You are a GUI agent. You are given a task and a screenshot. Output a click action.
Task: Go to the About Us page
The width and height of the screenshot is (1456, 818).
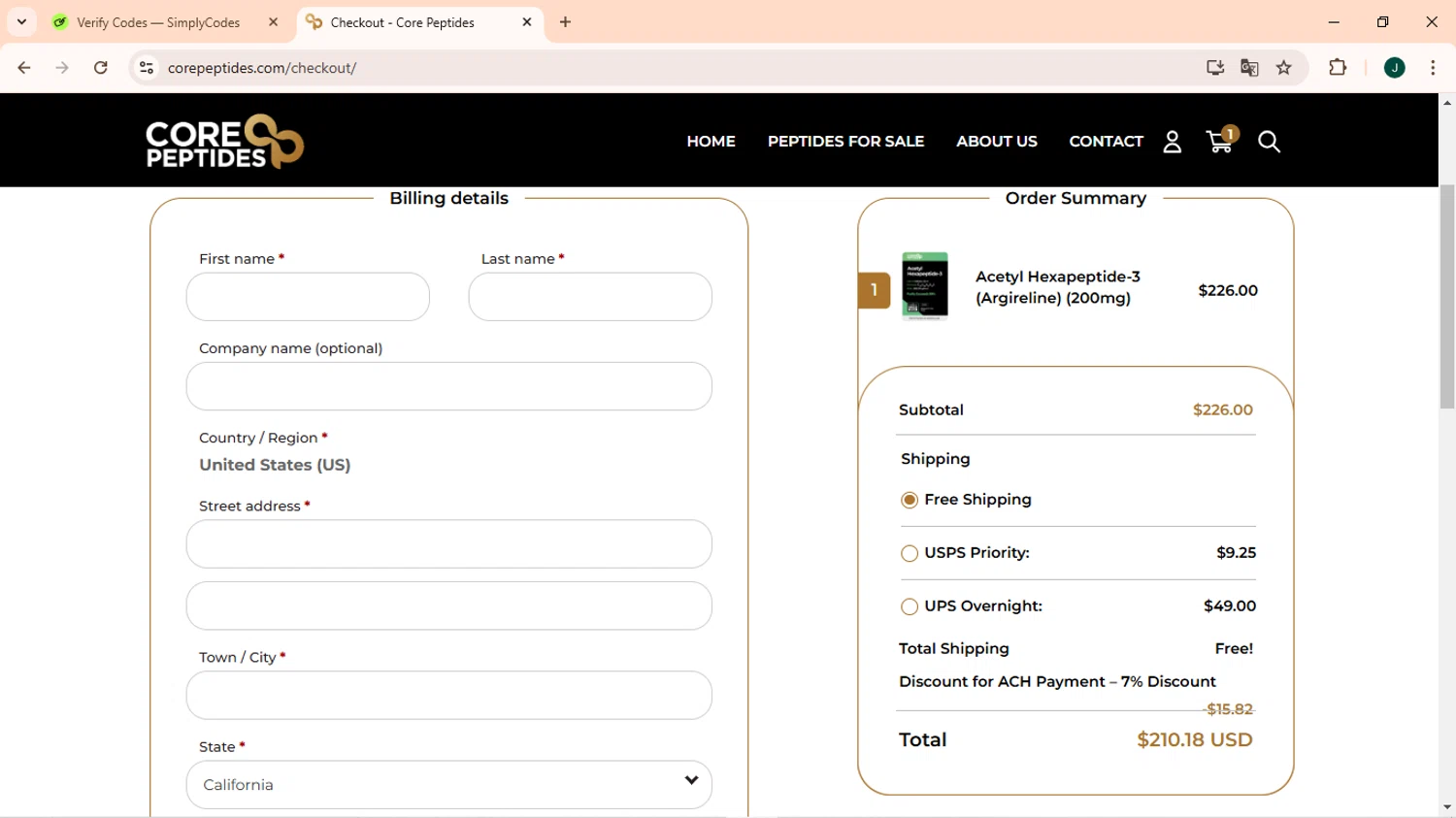(996, 142)
